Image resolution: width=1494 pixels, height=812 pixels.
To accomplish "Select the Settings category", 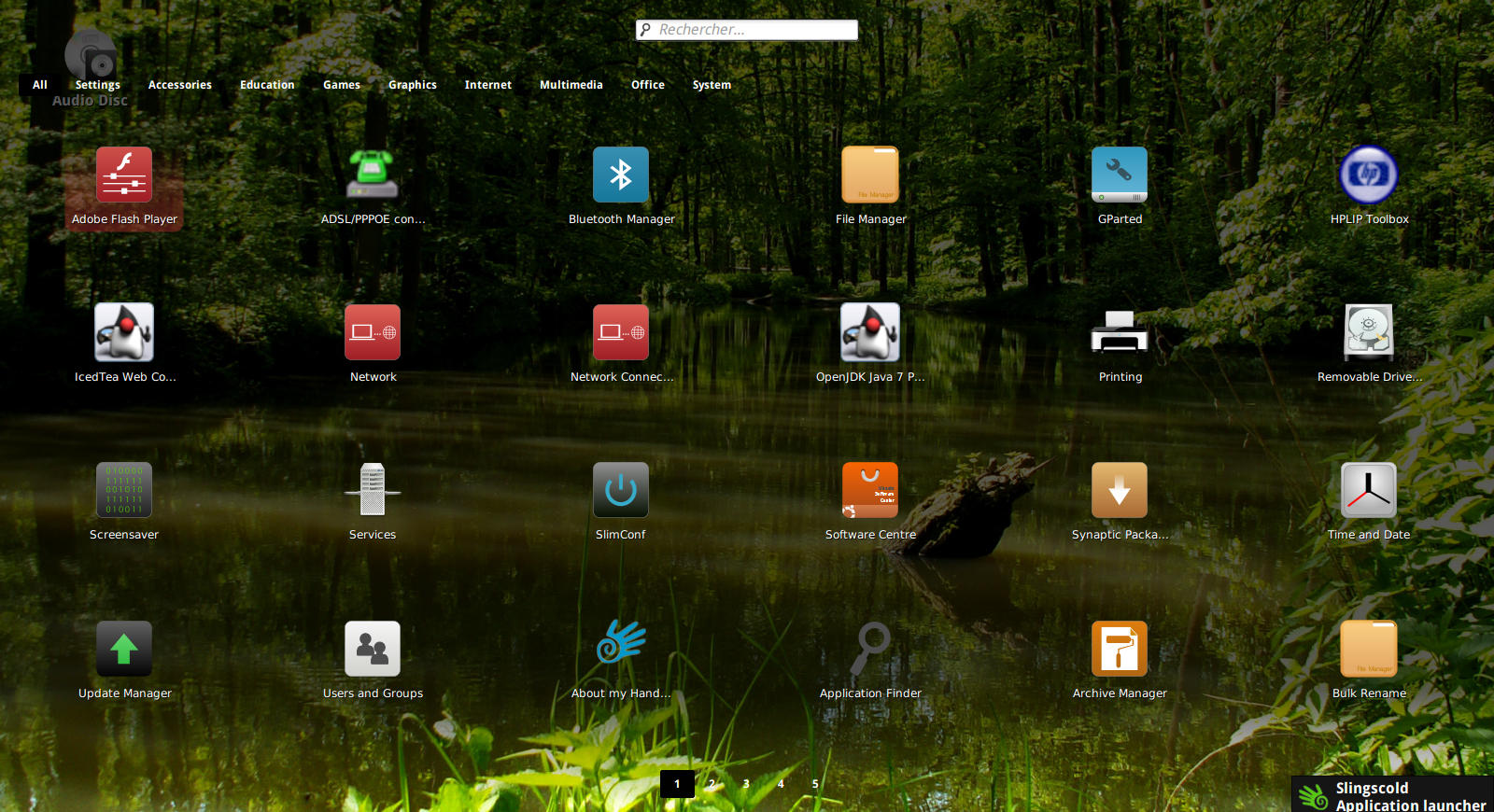I will click(98, 85).
